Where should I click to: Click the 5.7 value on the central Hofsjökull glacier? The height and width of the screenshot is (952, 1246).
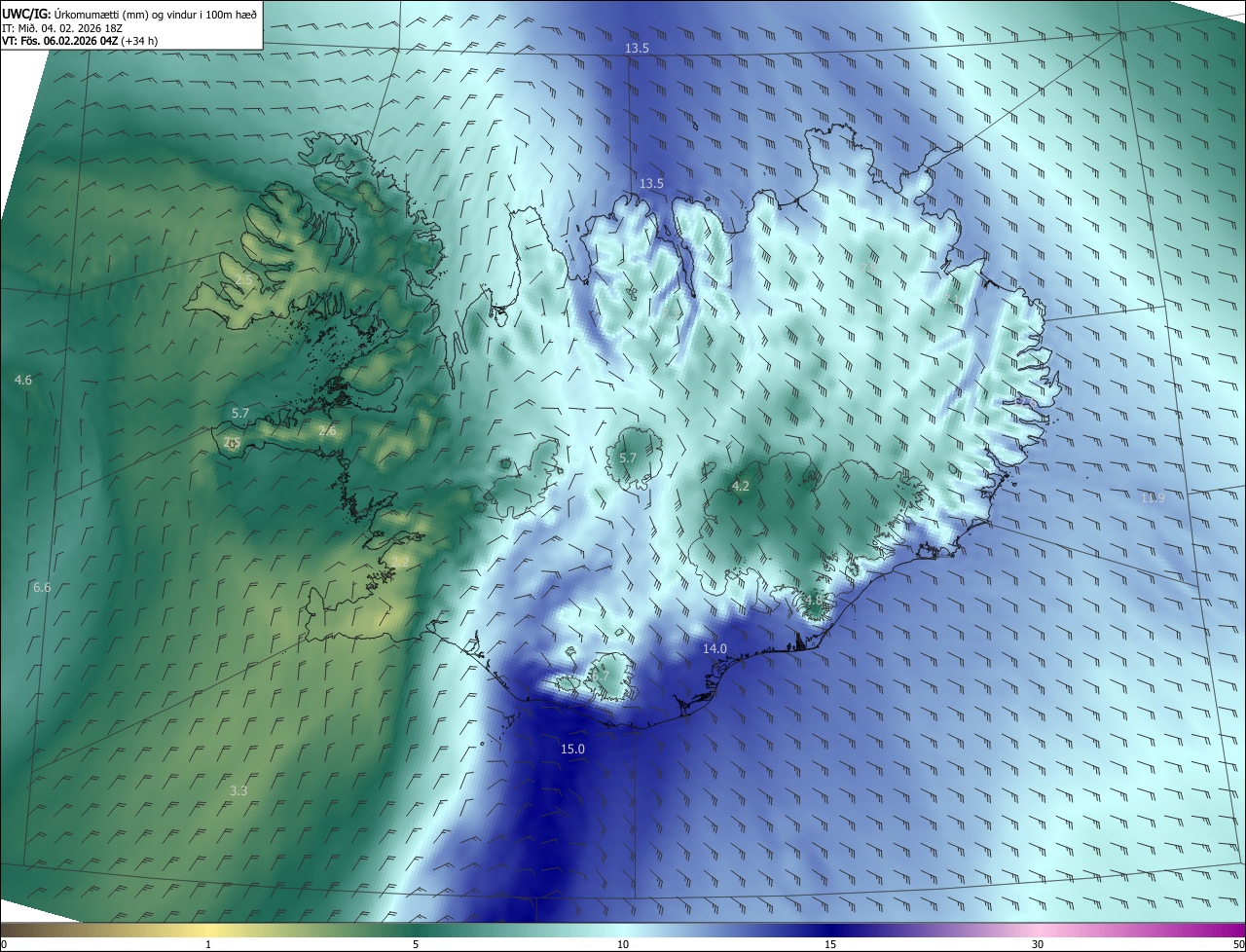pos(628,458)
